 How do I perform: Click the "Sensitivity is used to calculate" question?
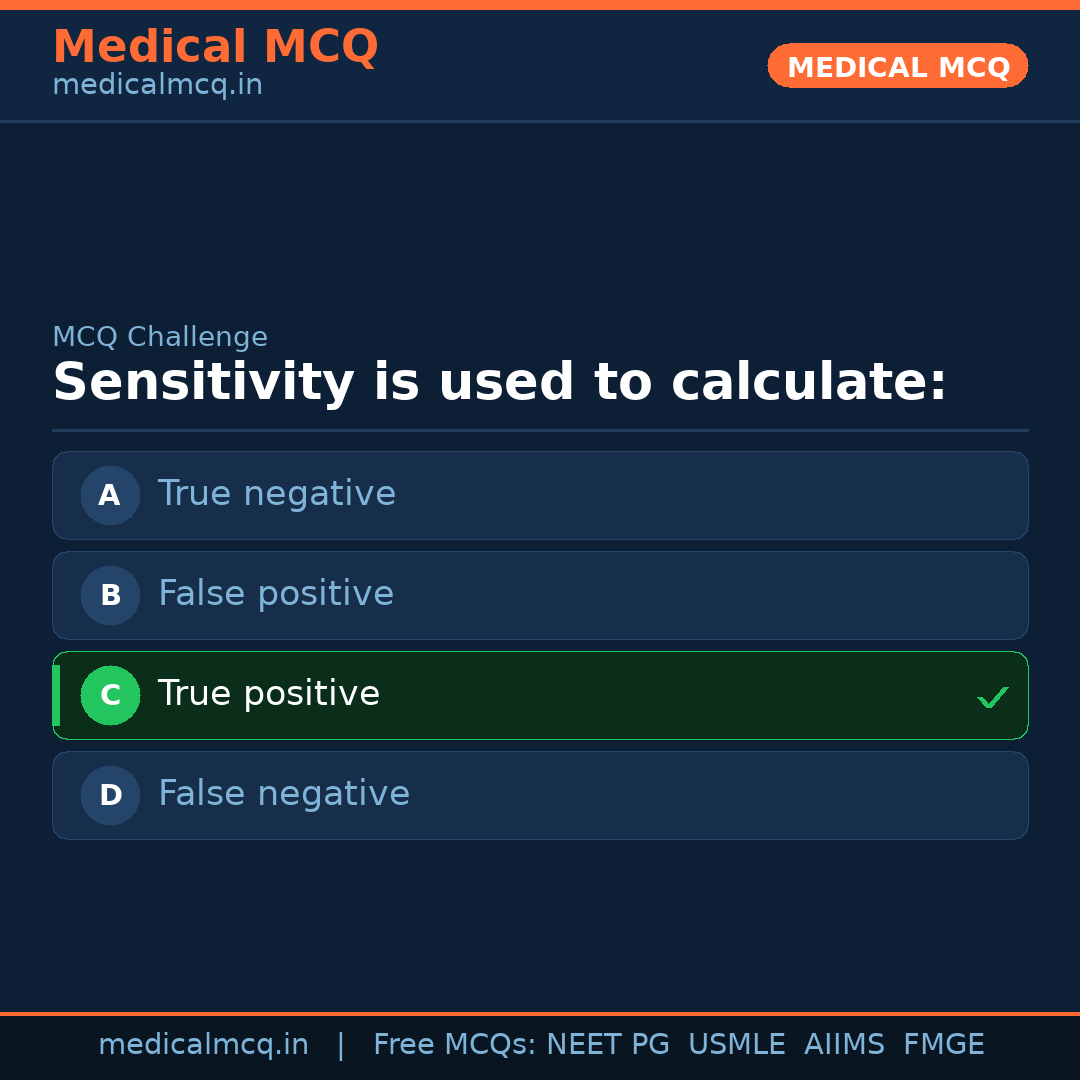tap(499, 383)
